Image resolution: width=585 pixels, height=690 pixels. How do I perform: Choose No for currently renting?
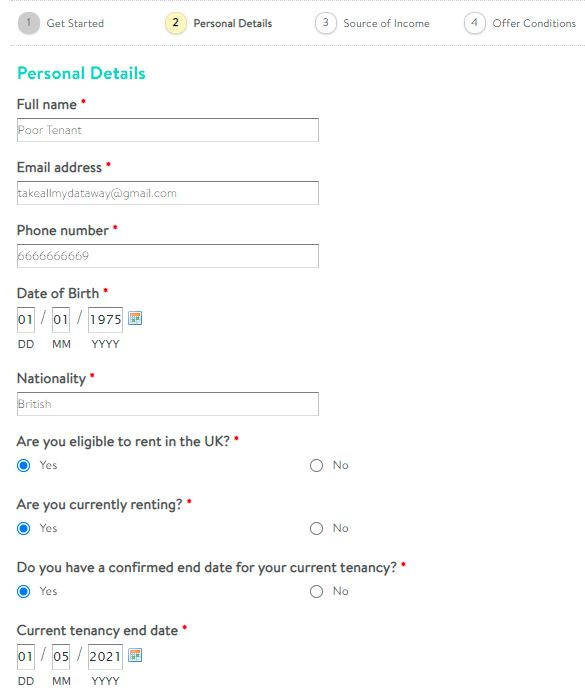coord(316,529)
